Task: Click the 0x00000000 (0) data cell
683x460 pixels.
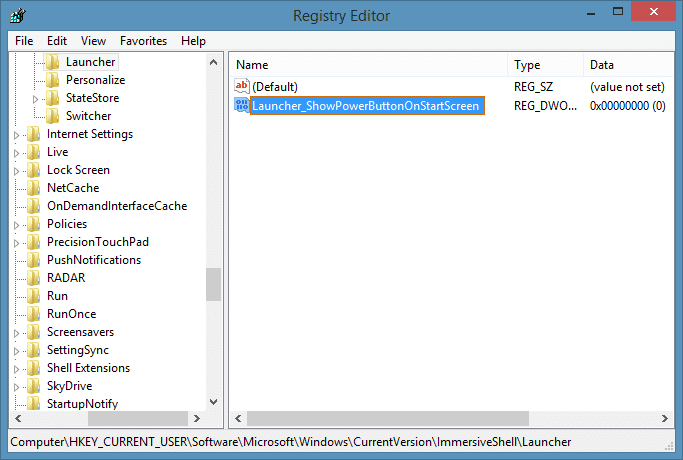Action: pyautogui.click(x=628, y=106)
